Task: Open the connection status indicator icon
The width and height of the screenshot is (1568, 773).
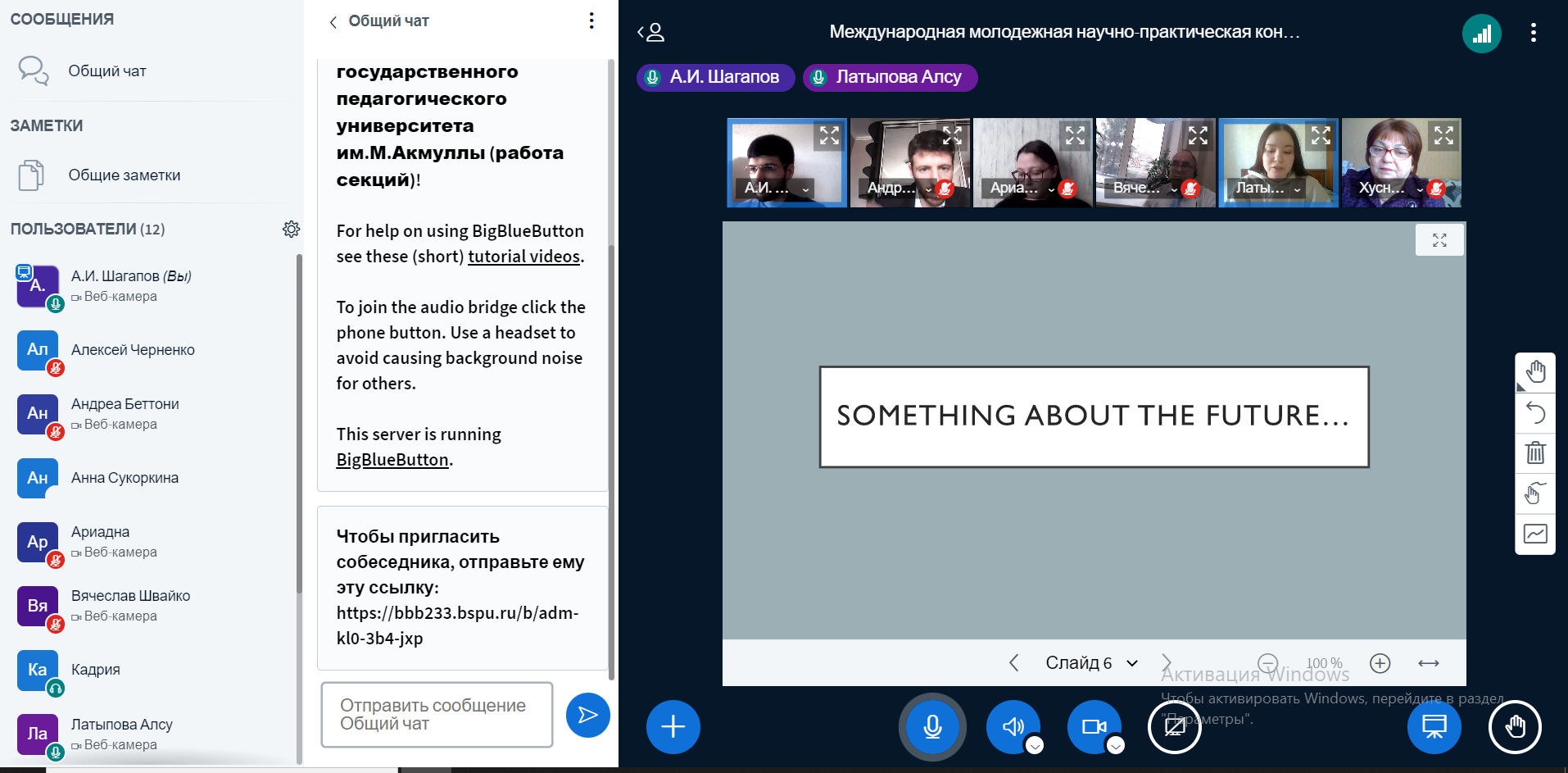Action: click(x=1481, y=34)
